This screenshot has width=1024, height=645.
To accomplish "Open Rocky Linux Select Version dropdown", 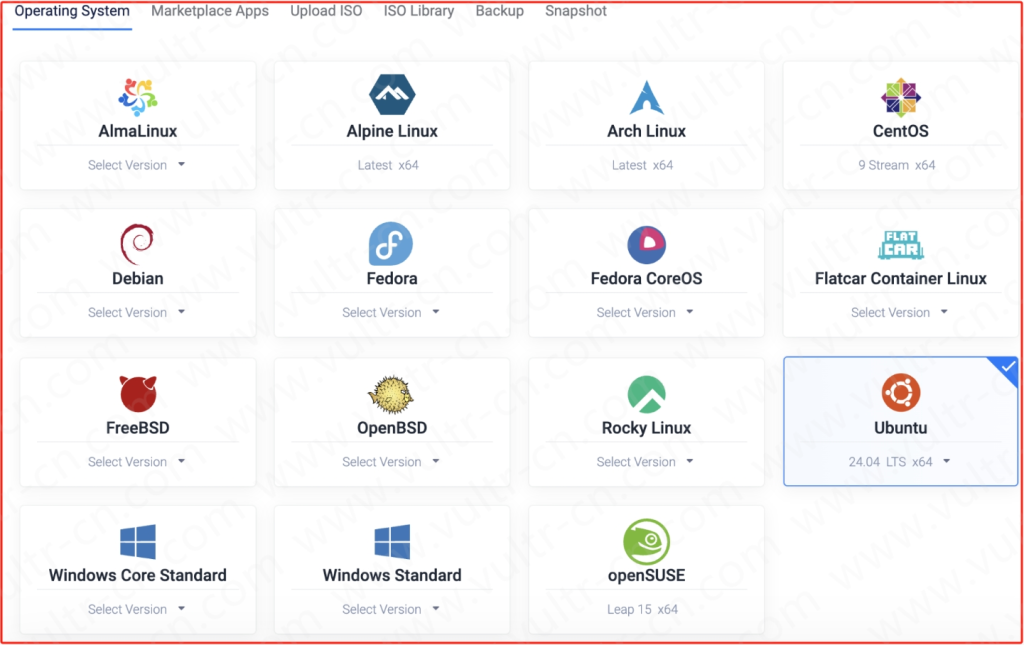I will pos(645,462).
